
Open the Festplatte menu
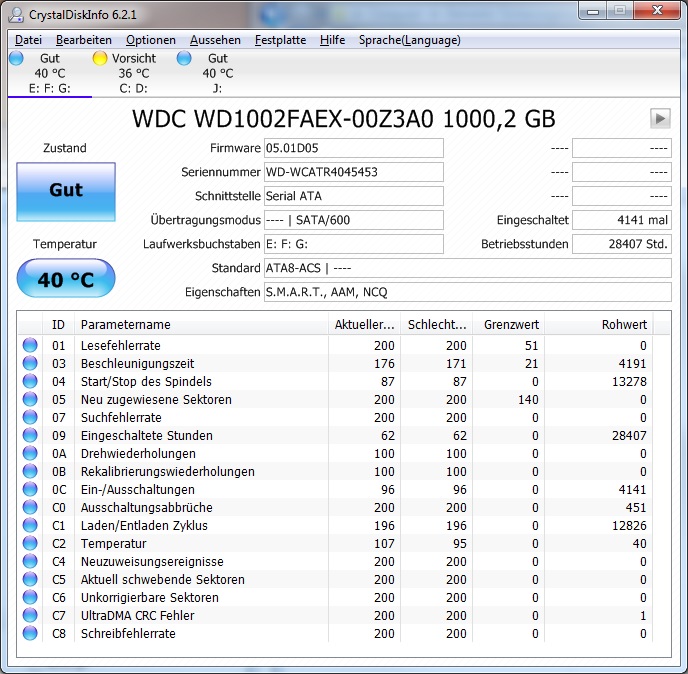pos(280,40)
